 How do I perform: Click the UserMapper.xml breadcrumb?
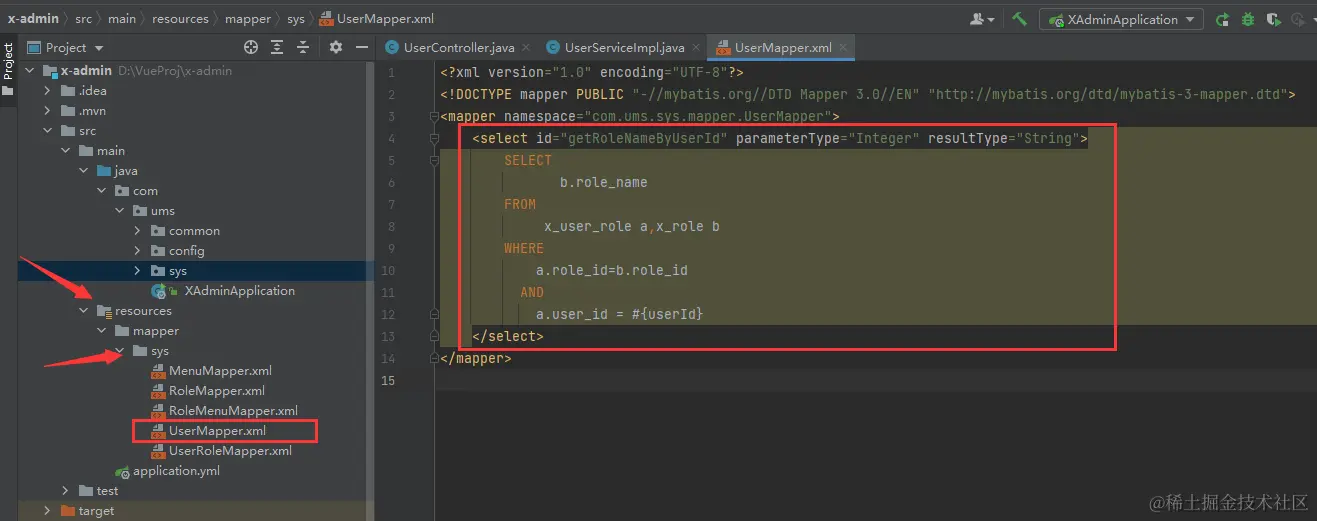[374, 19]
